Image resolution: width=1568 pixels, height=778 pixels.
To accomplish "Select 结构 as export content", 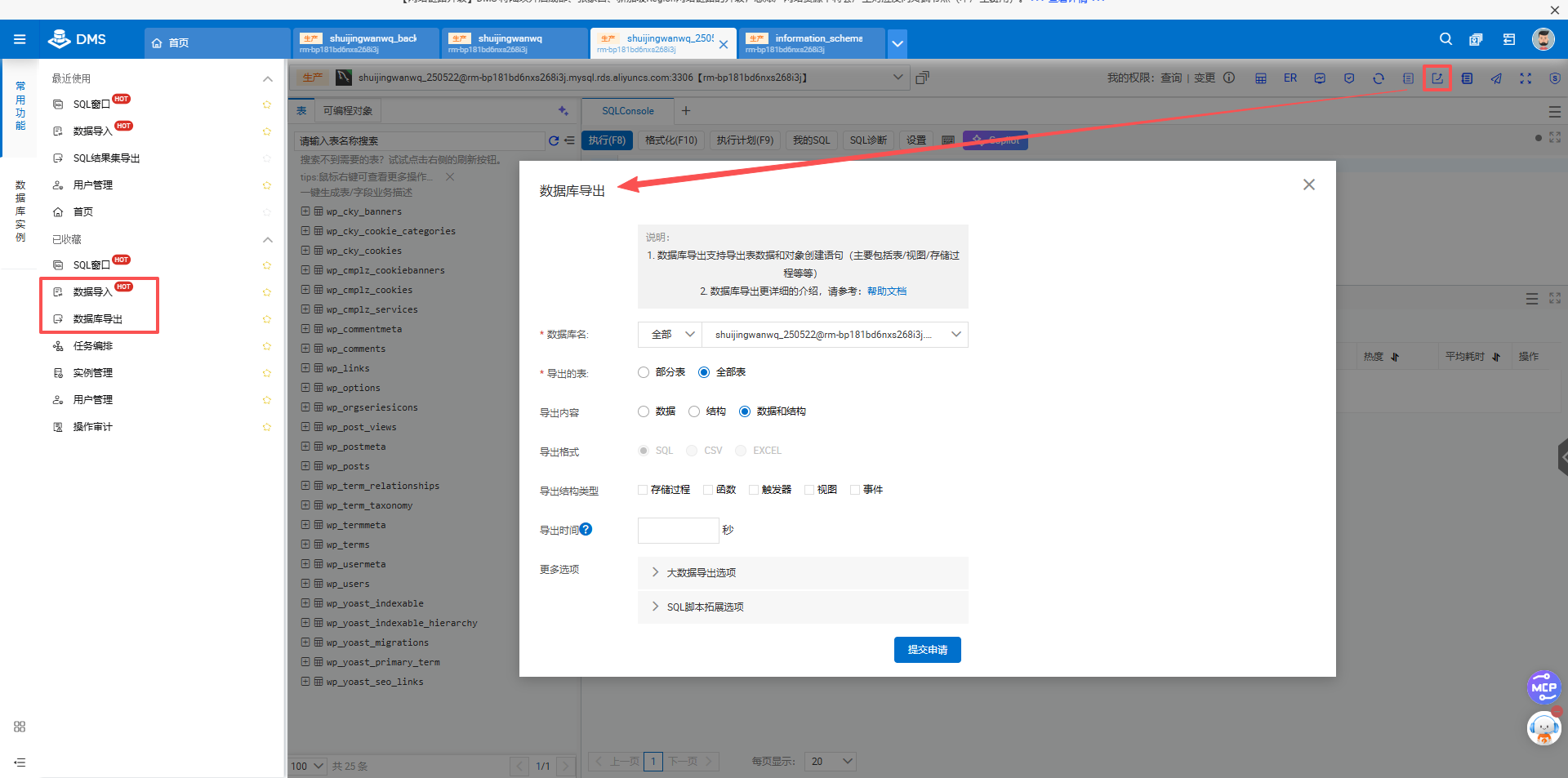I will (x=694, y=411).
